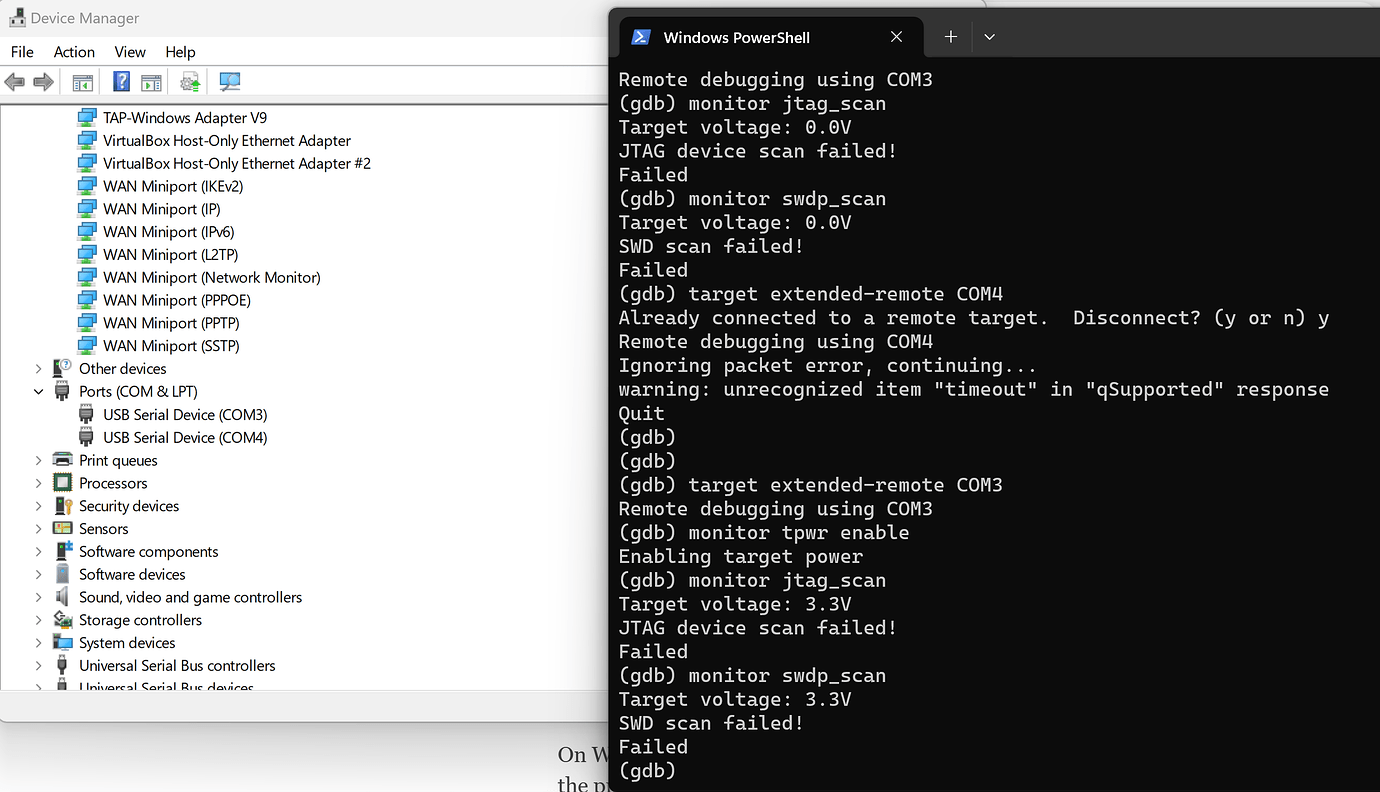Click the Scan for hardware changes icon
The image size is (1380, 792).
pyautogui.click(x=230, y=82)
